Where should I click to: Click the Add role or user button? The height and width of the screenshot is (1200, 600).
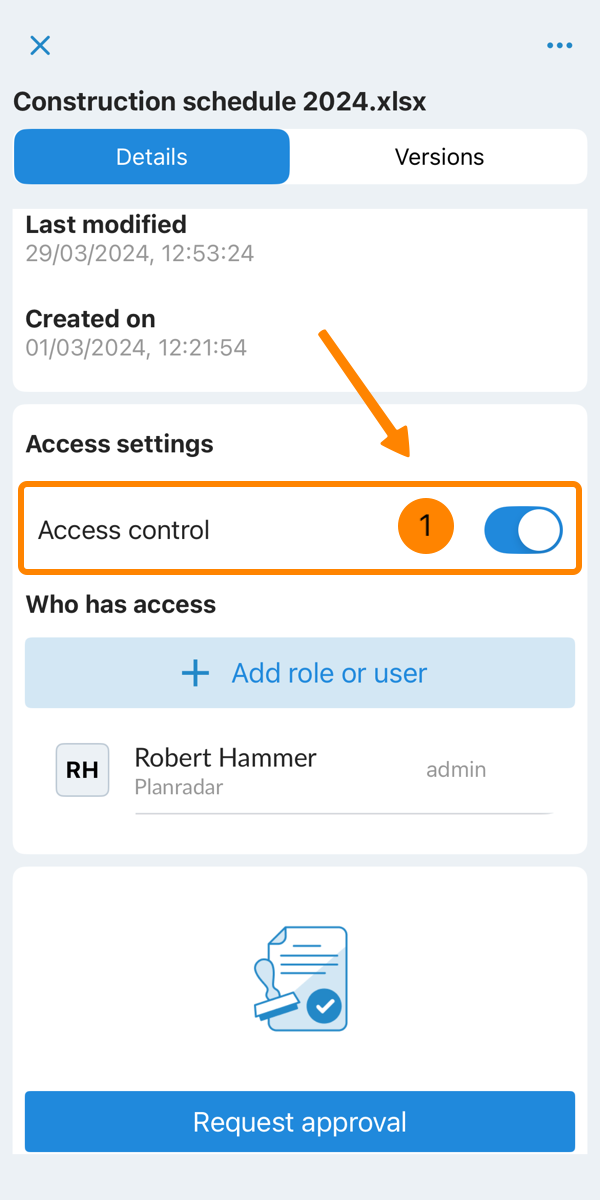(300, 673)
